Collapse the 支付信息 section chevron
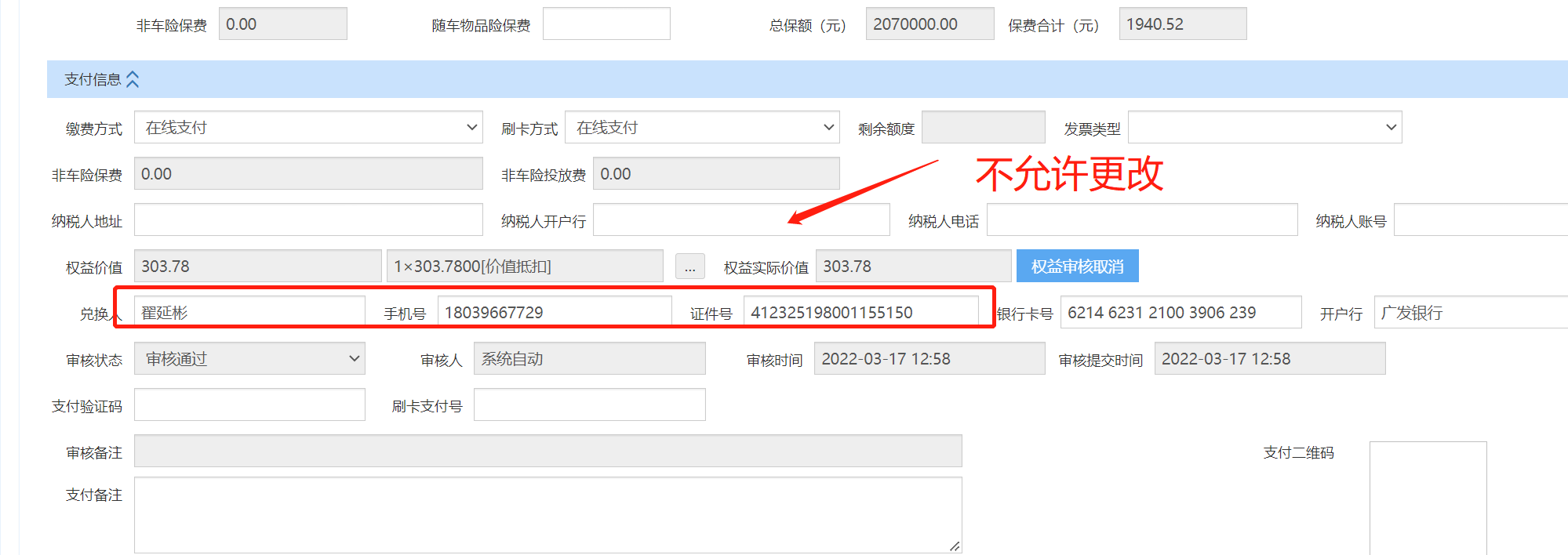Screen dimensions: 1568x555 point(133,79)
